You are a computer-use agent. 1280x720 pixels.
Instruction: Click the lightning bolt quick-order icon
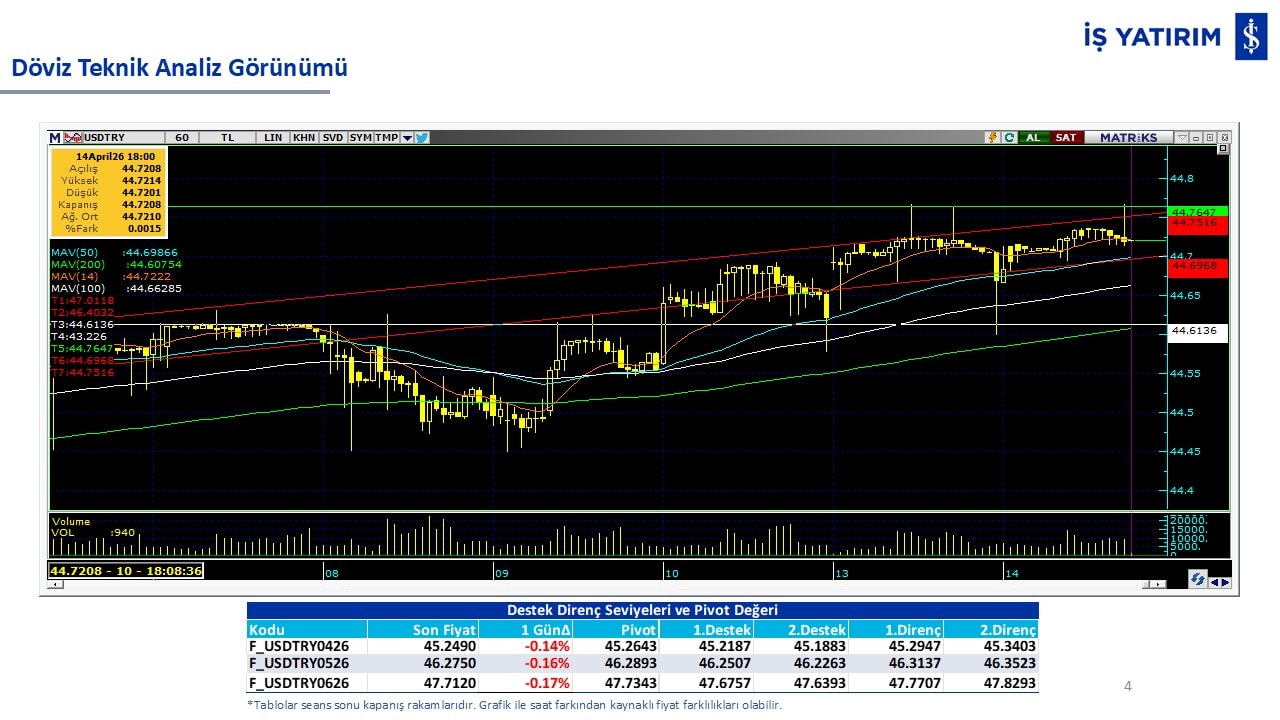pyautogui.click(x=992, y=137)
